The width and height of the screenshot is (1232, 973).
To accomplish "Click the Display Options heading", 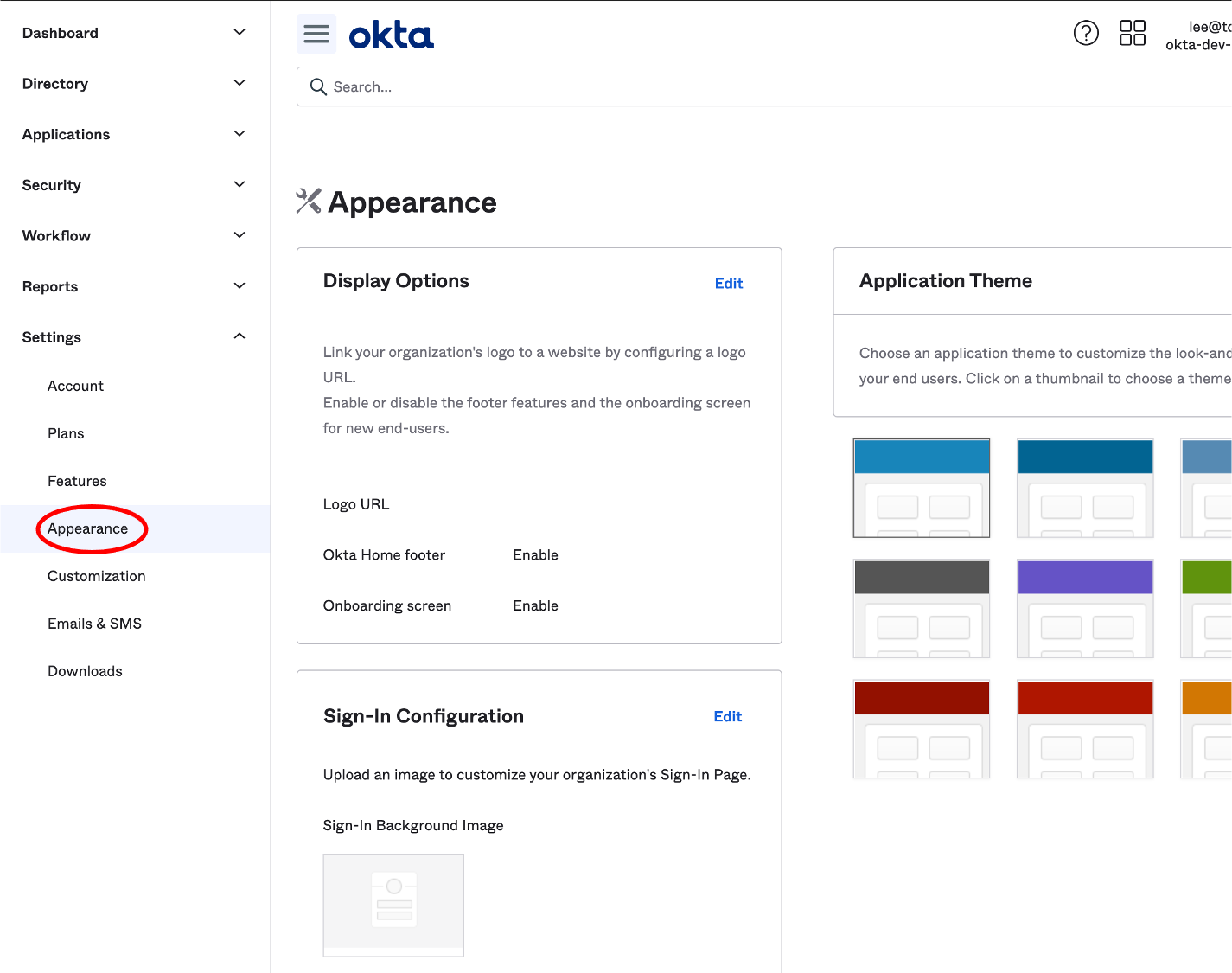I will click(x=396, y=281).
